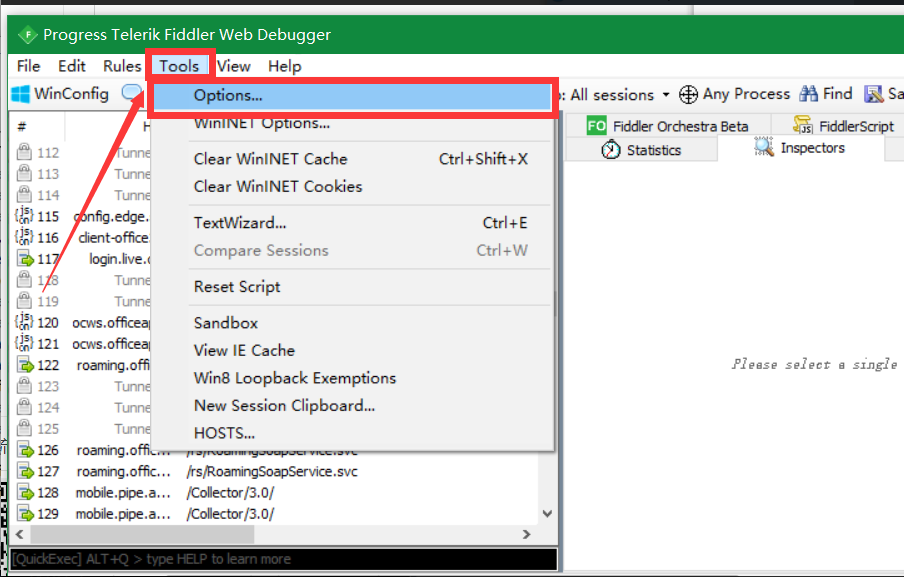Click the Any Process button
Screen dimensions: 904x577
pyautogui.click(x=734, y=94)
